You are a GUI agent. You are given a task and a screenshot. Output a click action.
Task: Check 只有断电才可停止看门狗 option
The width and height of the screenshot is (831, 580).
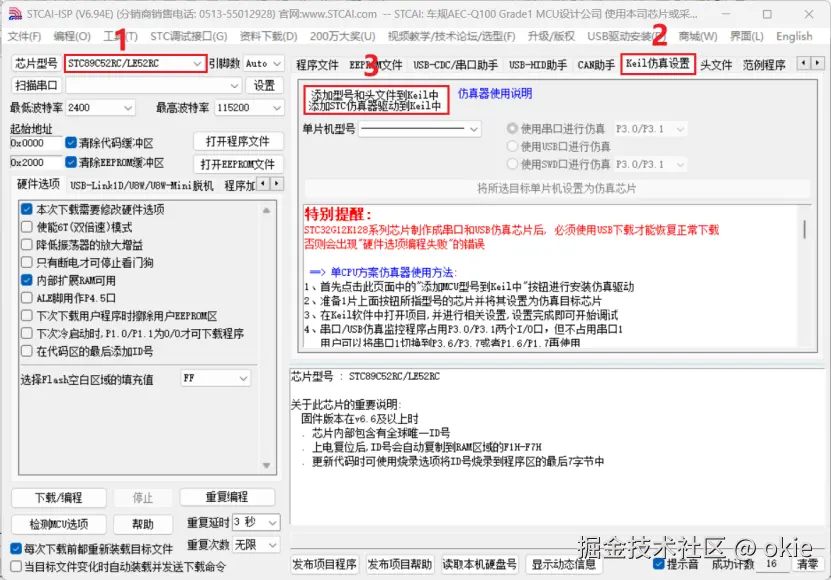[x=26, y=262]
